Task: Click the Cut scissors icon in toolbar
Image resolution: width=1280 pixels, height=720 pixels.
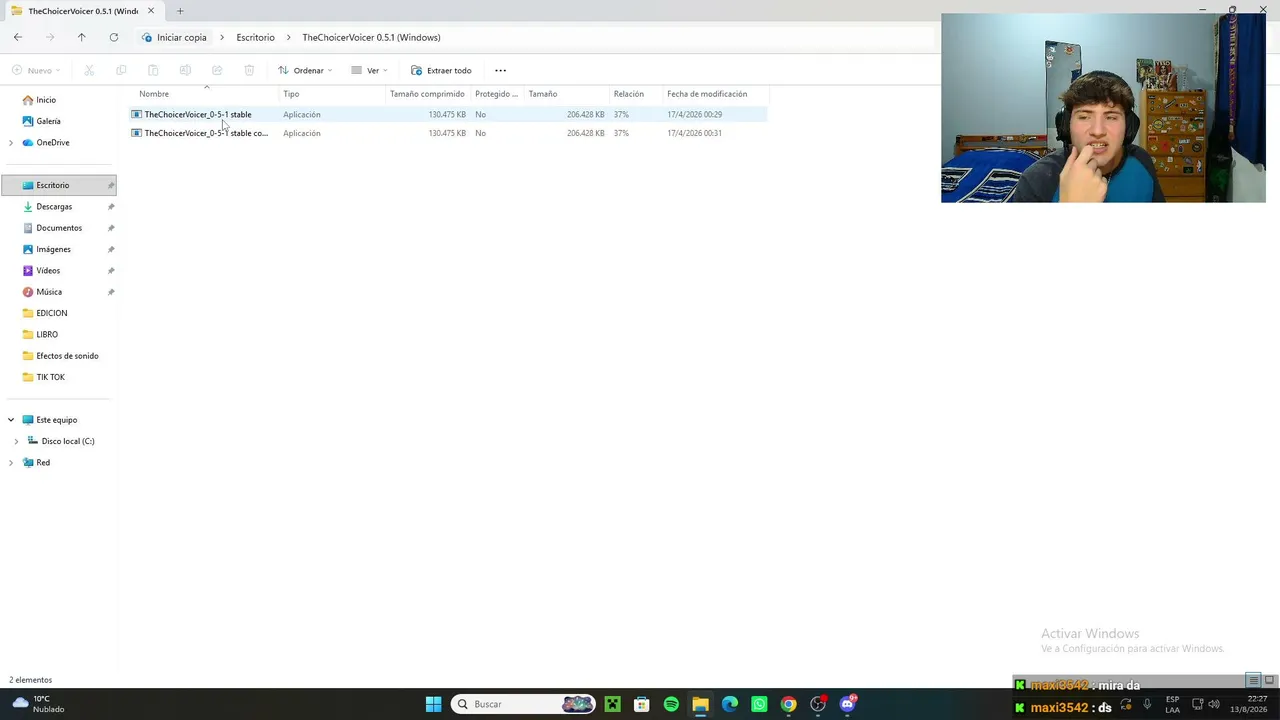Action: [x=89, y=70]
